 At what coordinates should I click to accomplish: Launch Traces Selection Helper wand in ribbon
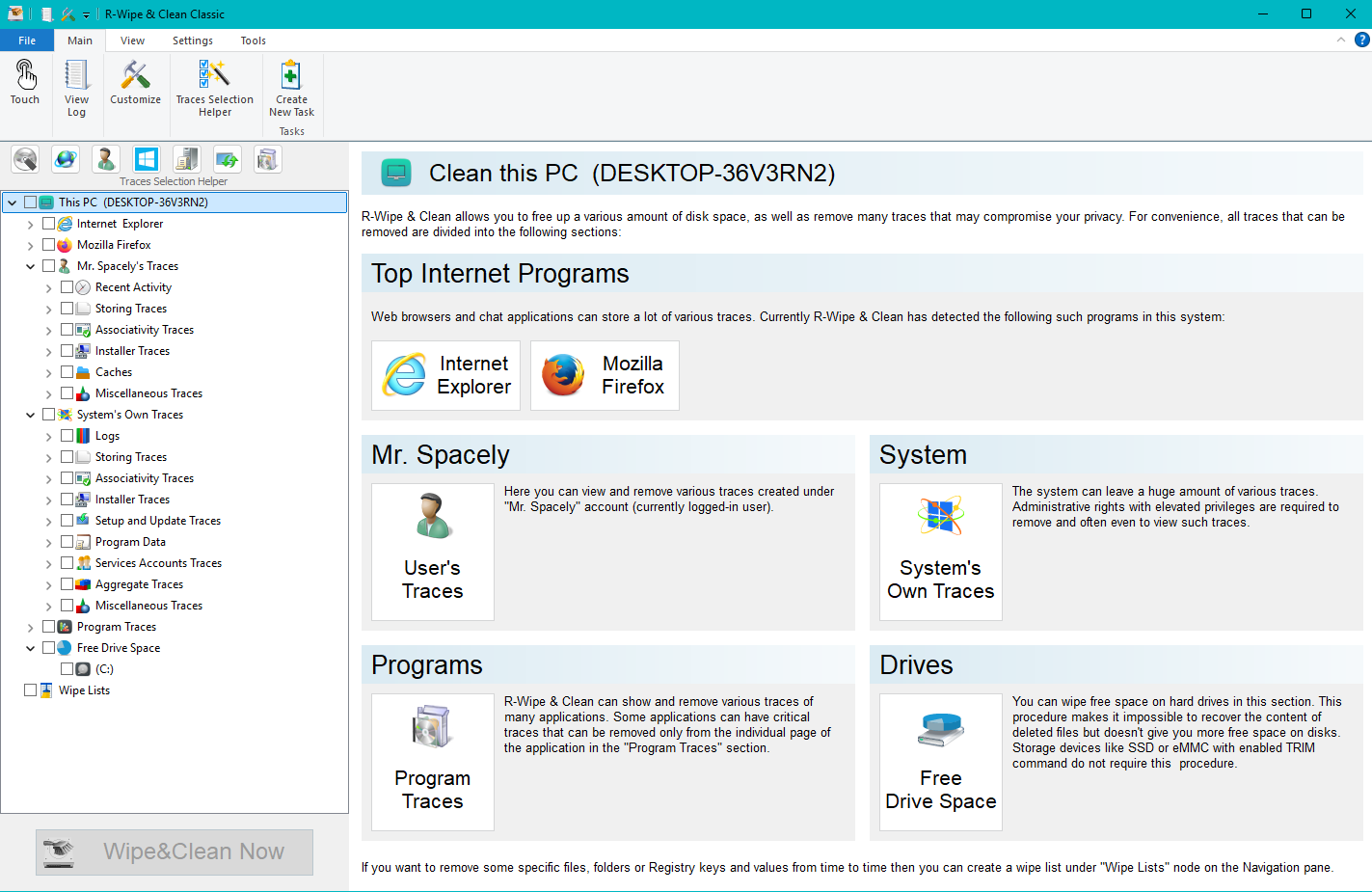(214, 88)
